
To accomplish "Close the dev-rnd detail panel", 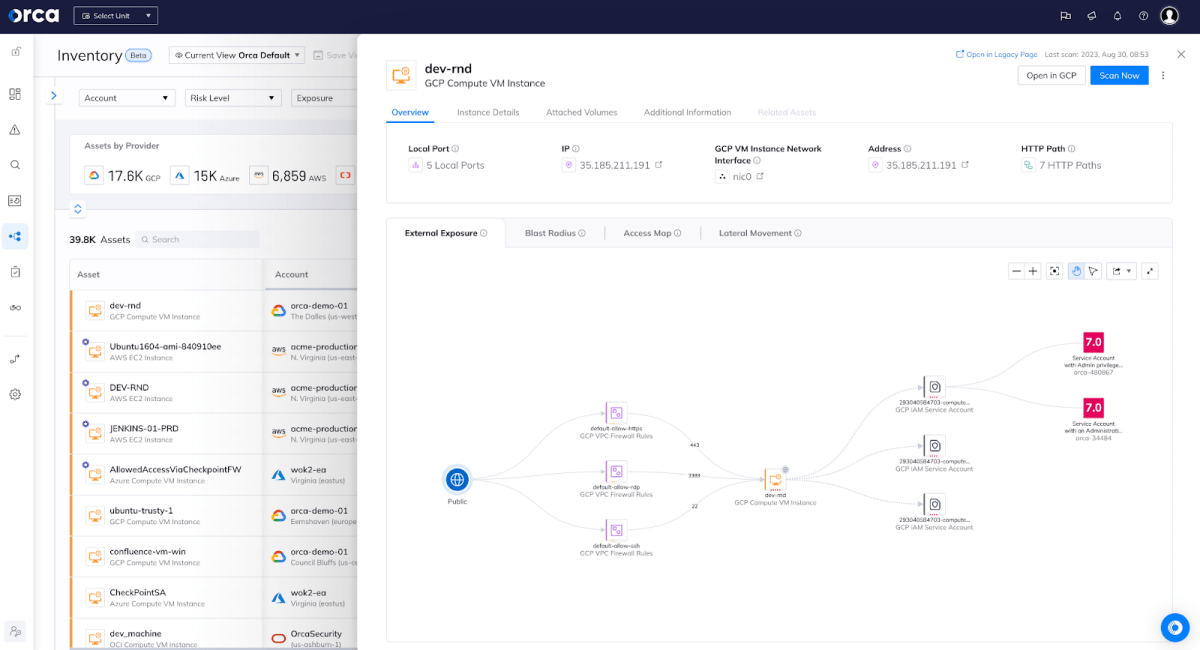I will [x=1181, y=54].
